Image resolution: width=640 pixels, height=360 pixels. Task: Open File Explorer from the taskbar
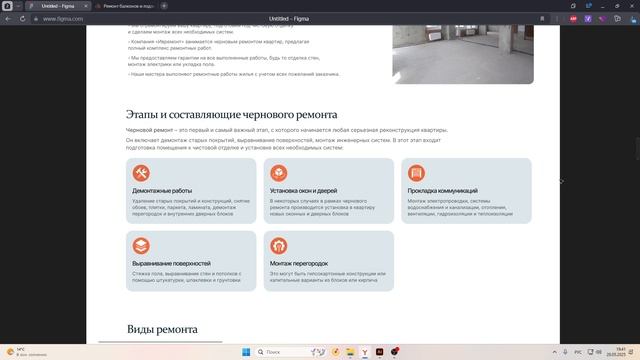point(350,352)
